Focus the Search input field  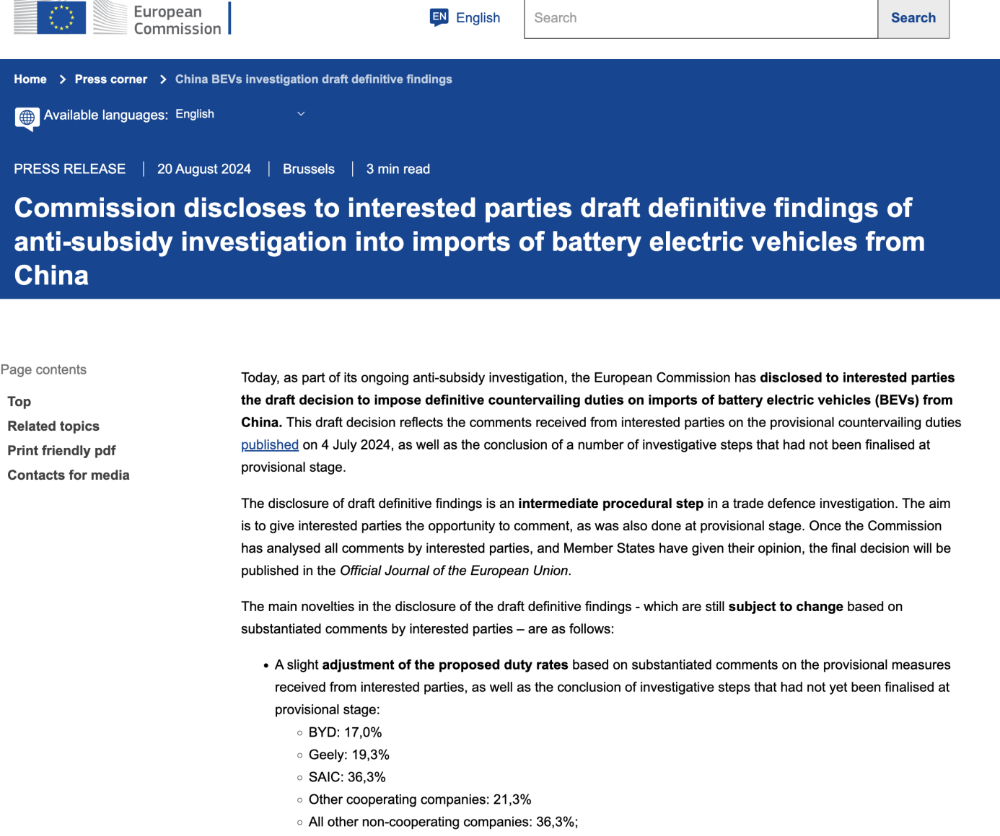[701, 18]
